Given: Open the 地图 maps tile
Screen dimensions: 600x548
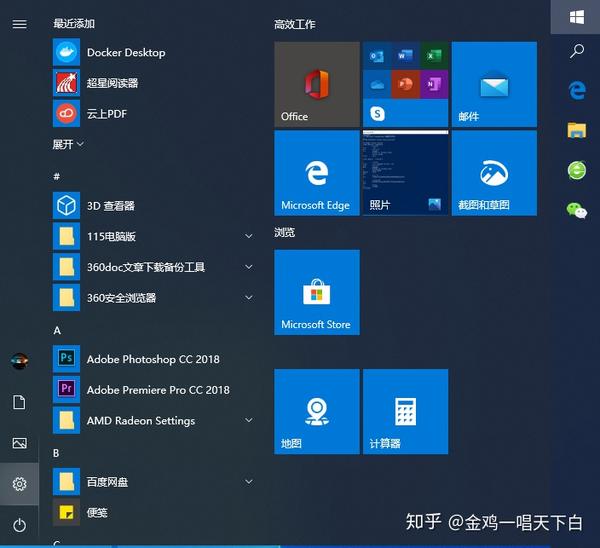Looking at the screenshot, I should click(x=317, y=412).
